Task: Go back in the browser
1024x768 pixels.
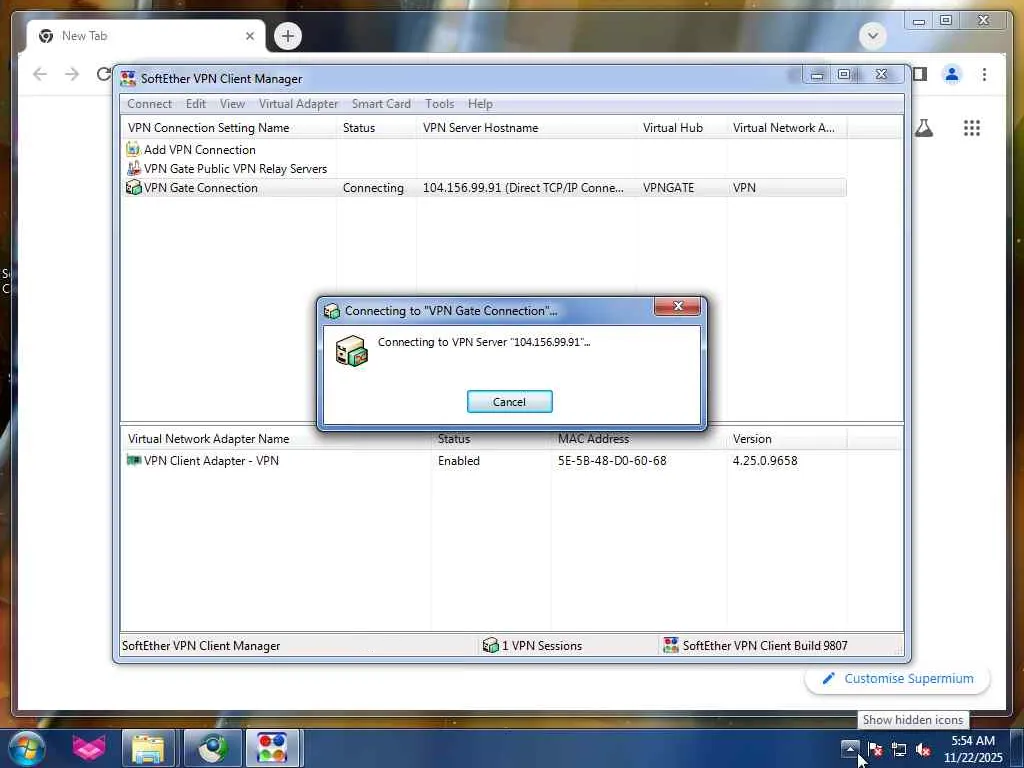Action: click(40, 74)
